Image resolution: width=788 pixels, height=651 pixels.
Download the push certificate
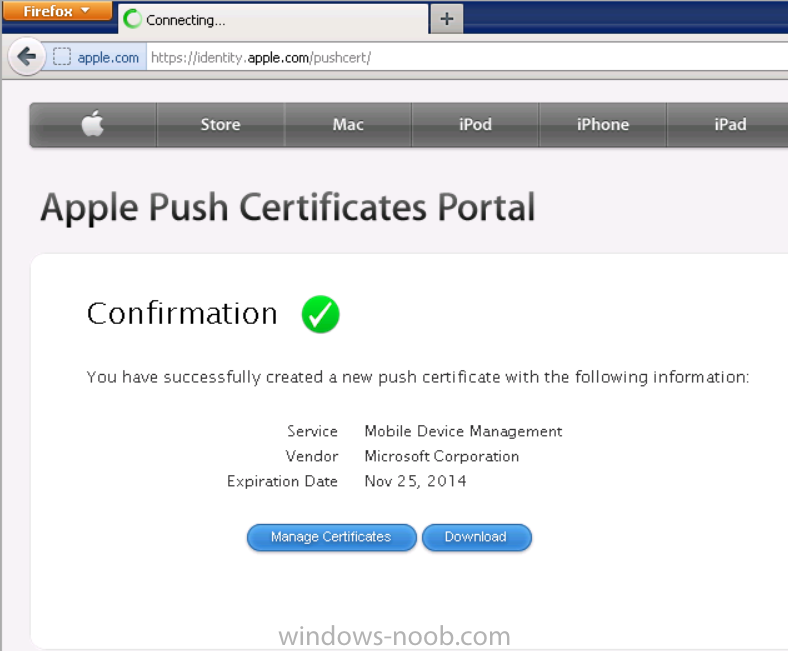[476, 537]
